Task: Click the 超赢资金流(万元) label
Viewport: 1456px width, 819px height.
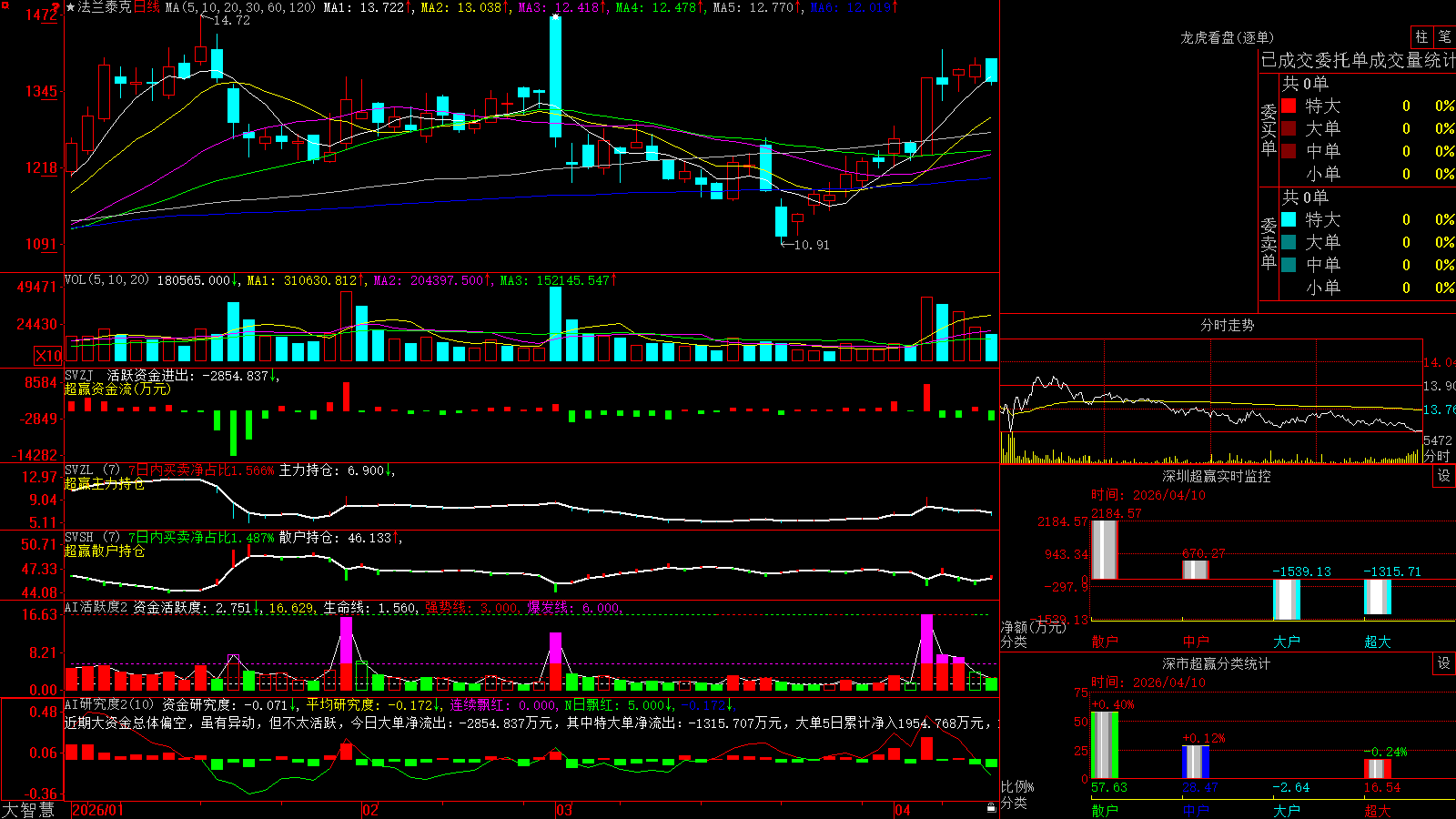Action: click(117, 389)
